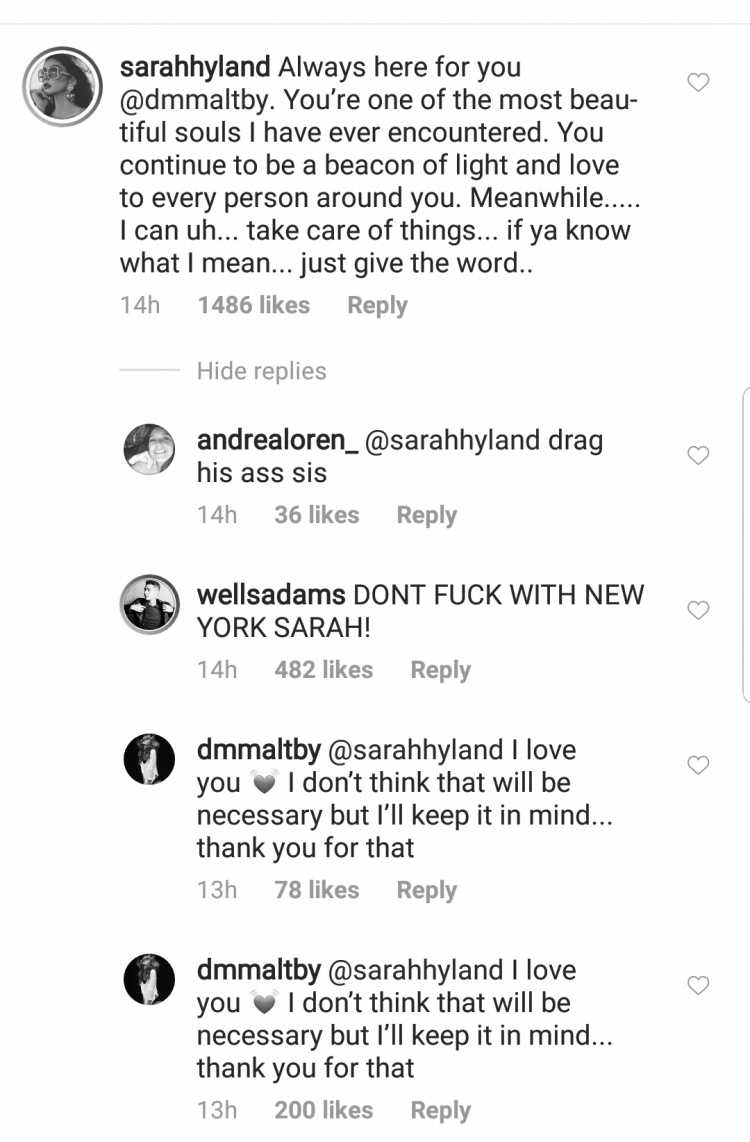View the 482 likes on wellsadams' reply
This screenshot has width=750, height=1142.
pyautogui.click(x=323, y=670)
